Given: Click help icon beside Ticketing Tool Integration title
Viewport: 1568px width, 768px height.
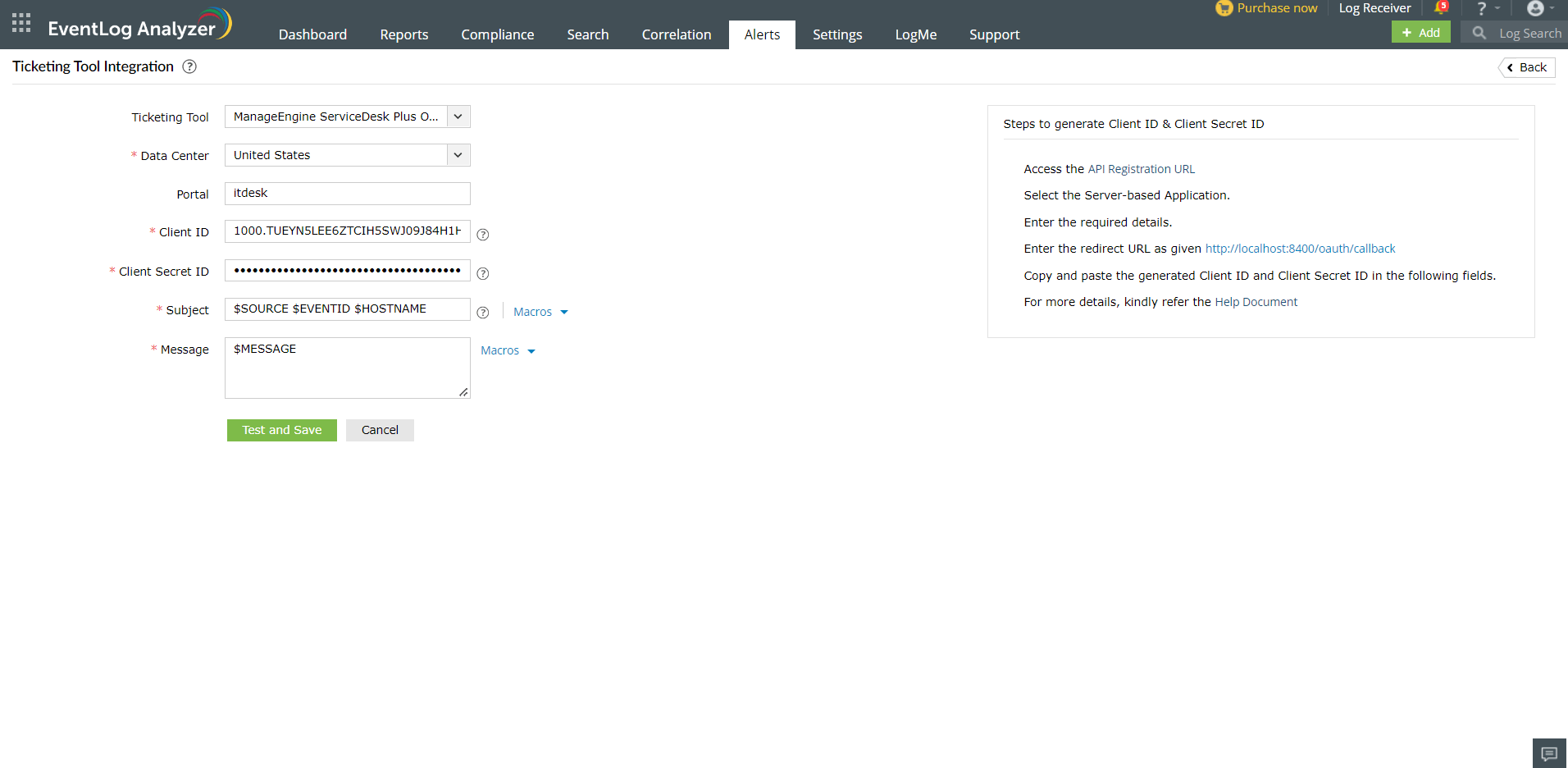Looking at the screenshot, I should point(189,66).
